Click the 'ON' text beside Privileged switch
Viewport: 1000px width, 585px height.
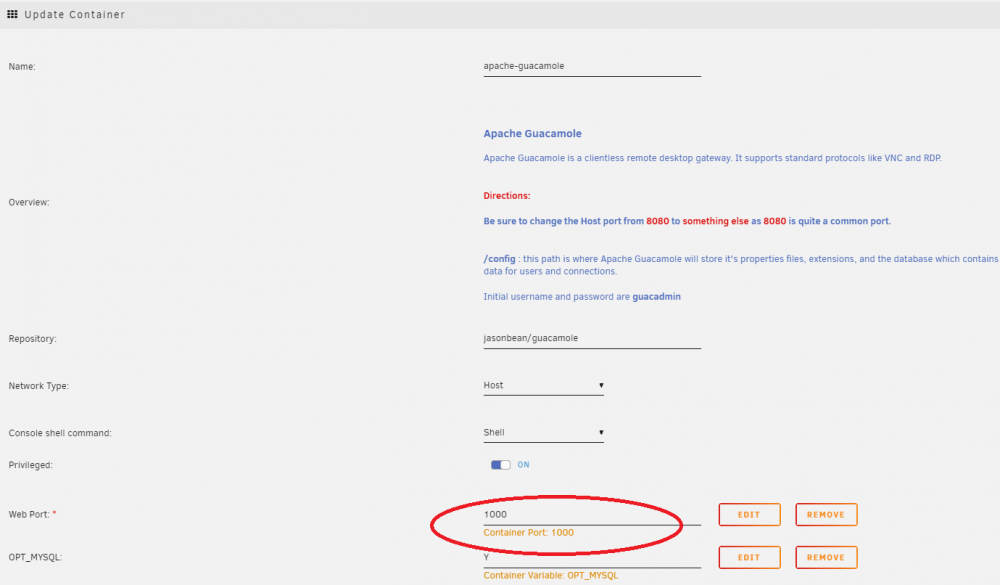coord(524,464)
